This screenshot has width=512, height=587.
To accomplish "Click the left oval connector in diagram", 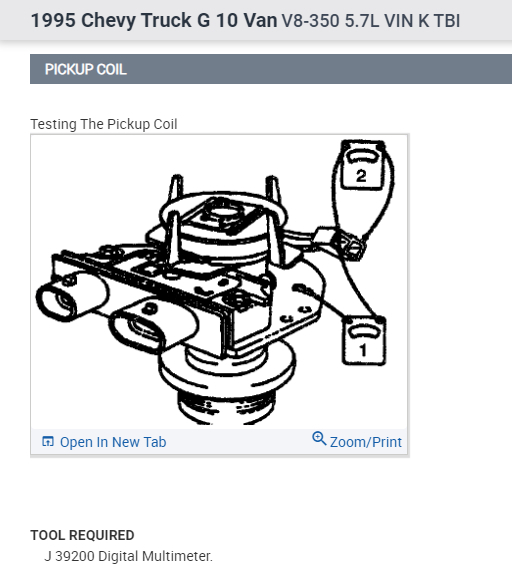I will pos(71,298).
